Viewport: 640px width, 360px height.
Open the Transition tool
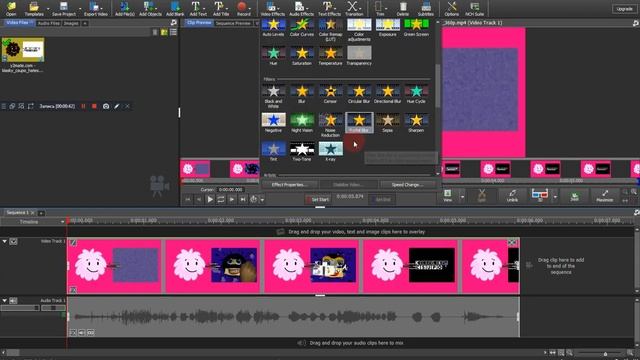point(353,8)
